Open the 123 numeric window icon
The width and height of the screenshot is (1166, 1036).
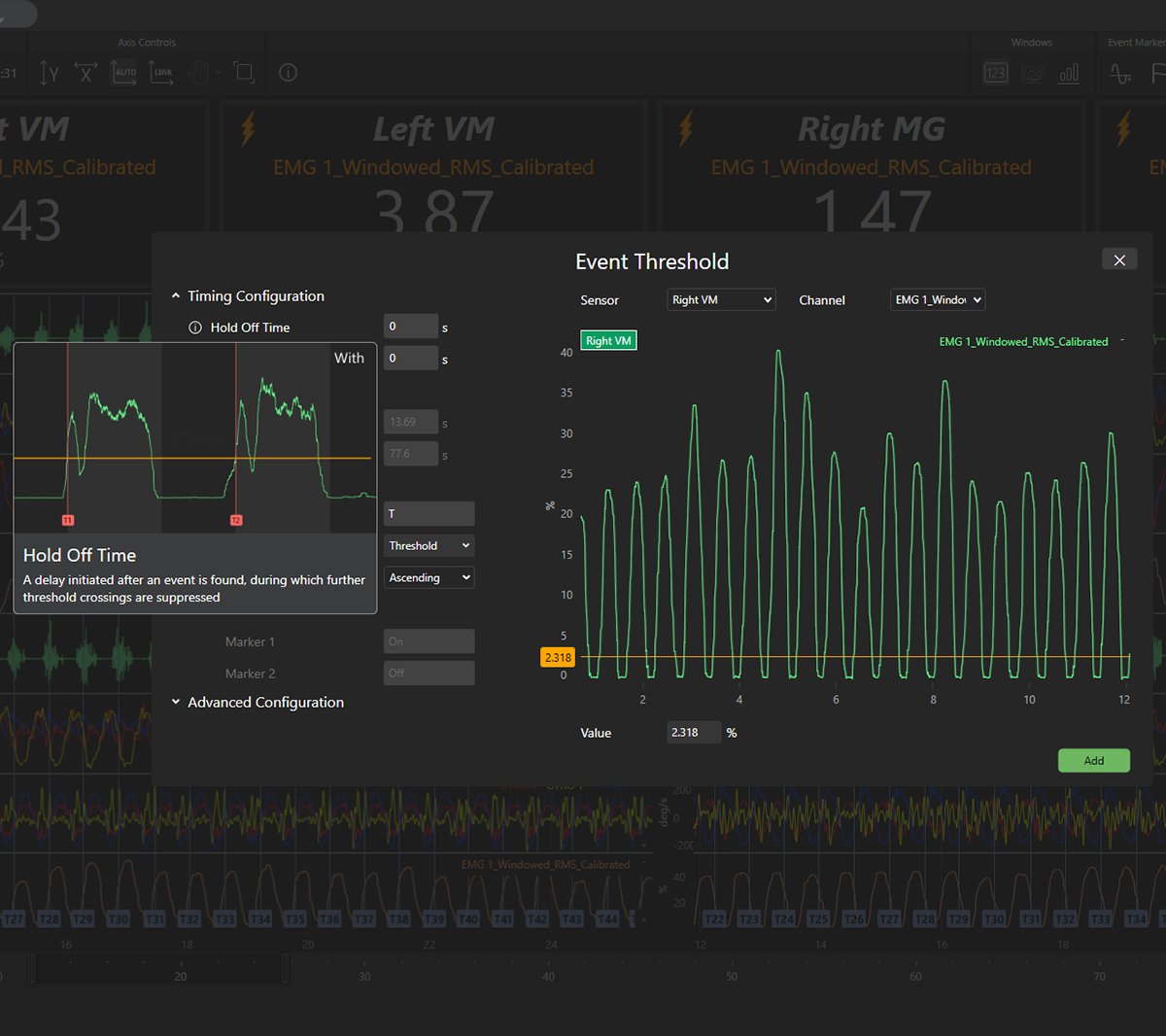click(996, 73)
